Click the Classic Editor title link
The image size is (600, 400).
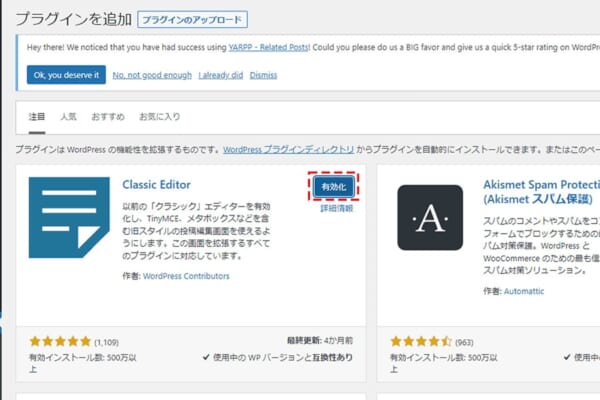(x=157, y=184)
